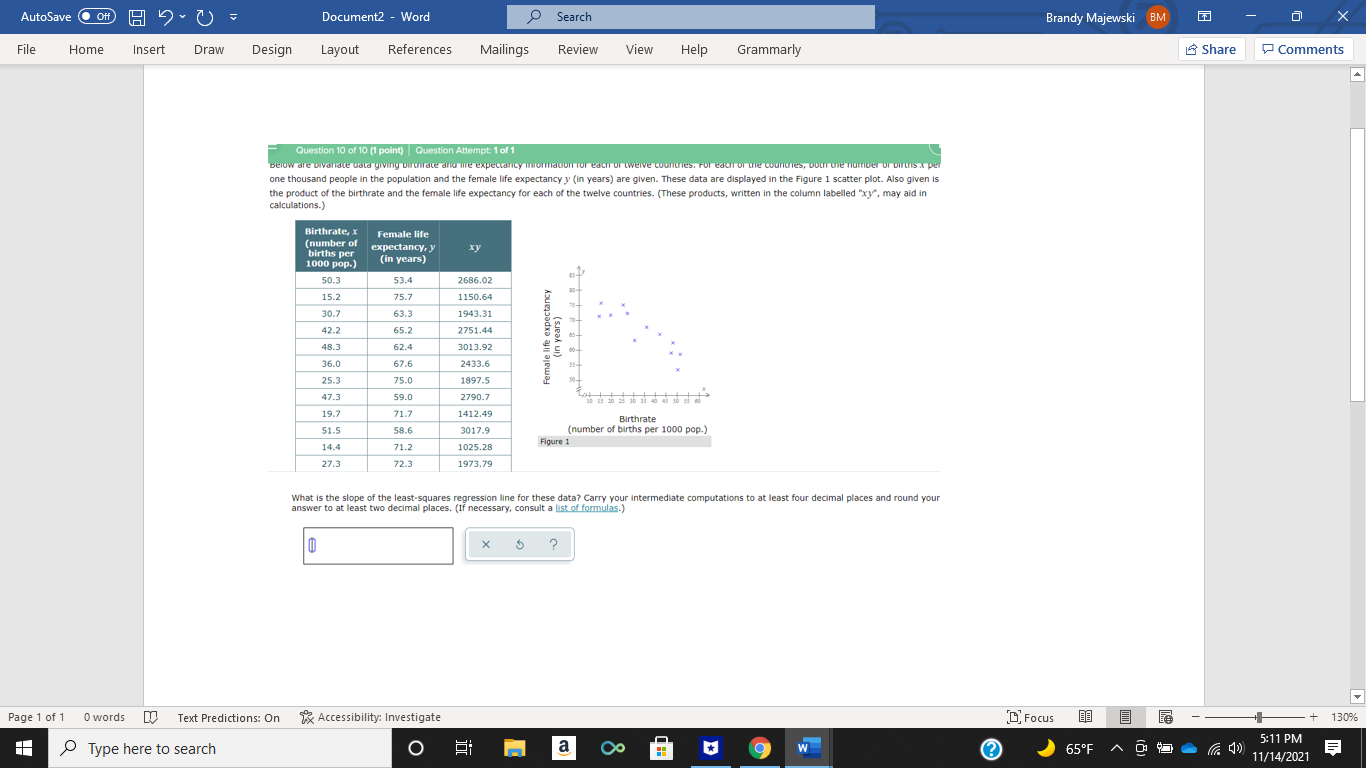
Task: Switch to Read Mode view in status bar
Action: click(x=1085, y=717)
